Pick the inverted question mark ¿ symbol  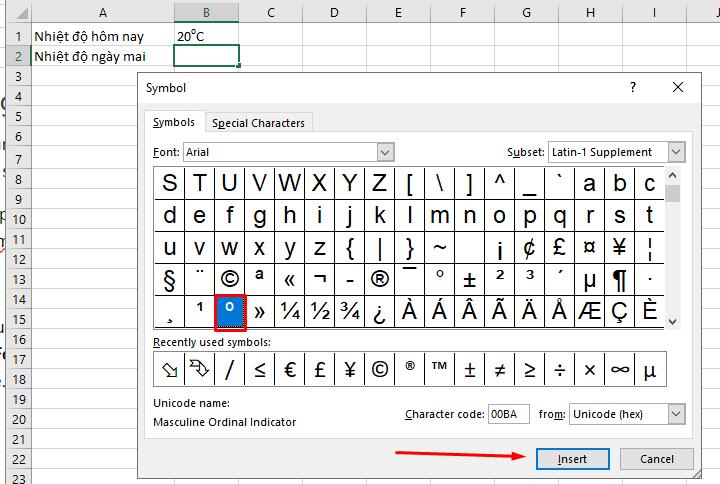tap(380, 312)
